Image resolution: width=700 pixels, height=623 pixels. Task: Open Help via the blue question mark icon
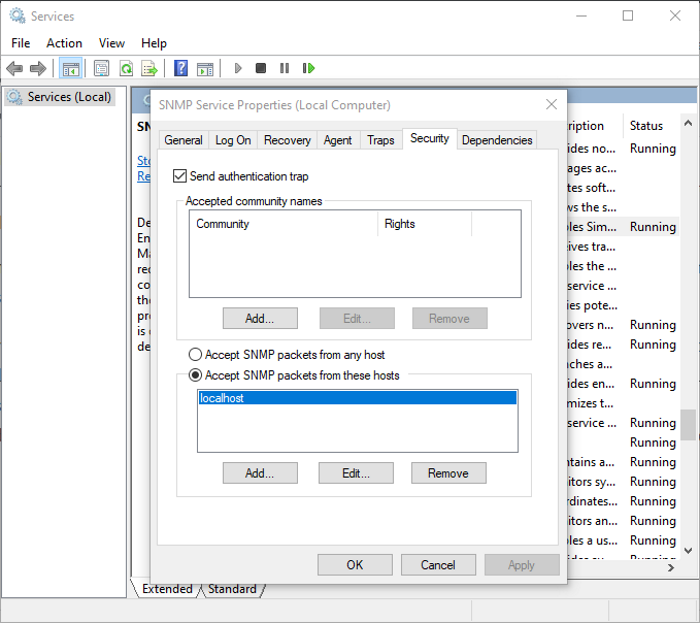click(x=181, y=68)
